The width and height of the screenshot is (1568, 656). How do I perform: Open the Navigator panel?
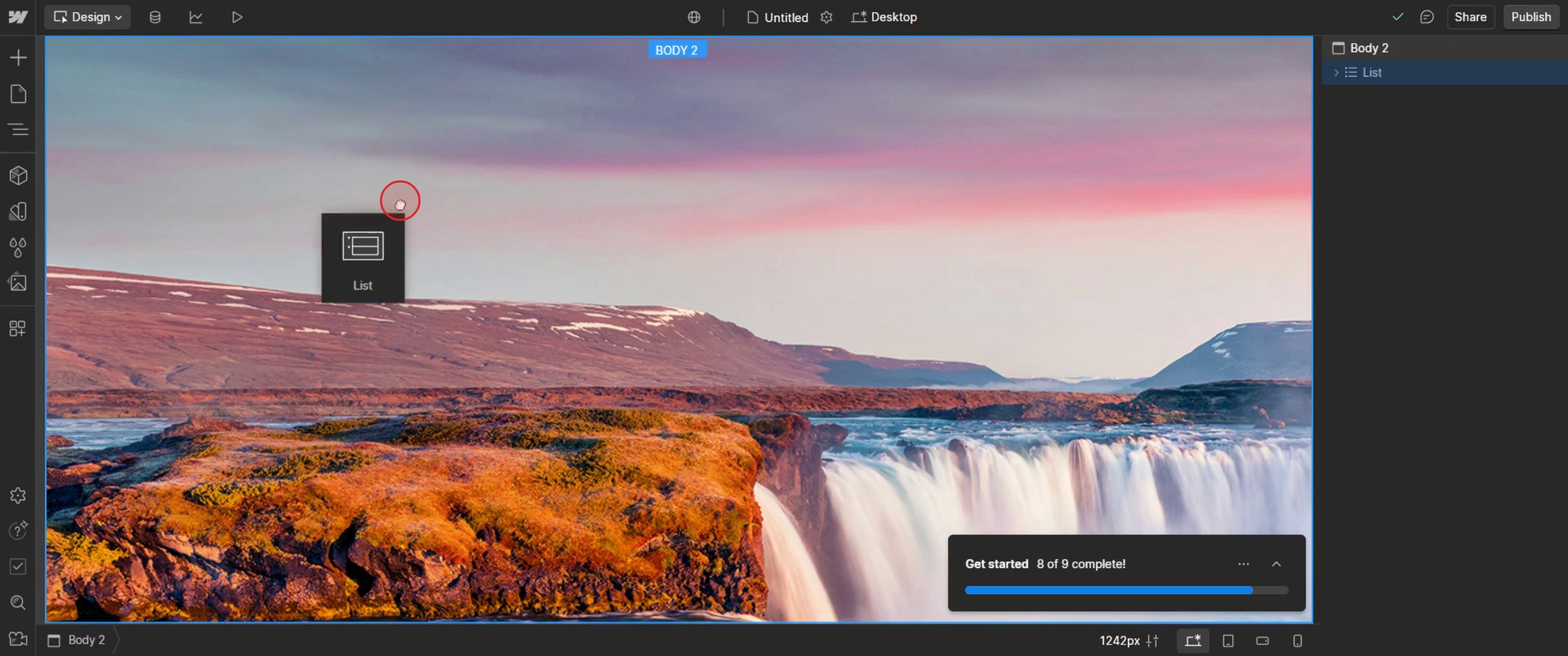pos(18,129)
